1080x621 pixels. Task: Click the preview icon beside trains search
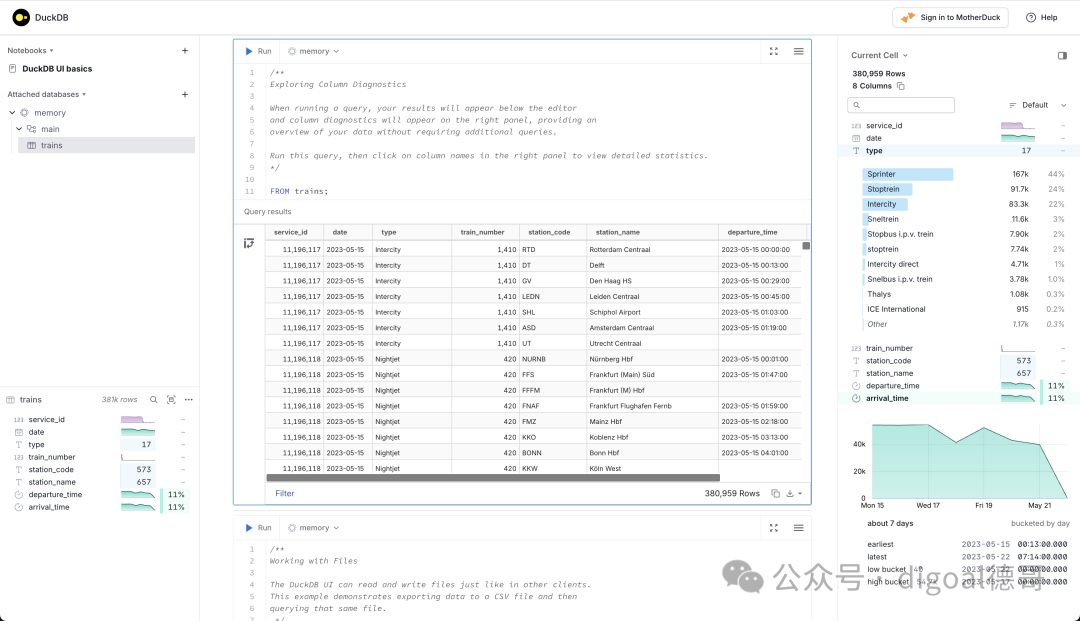172,399
